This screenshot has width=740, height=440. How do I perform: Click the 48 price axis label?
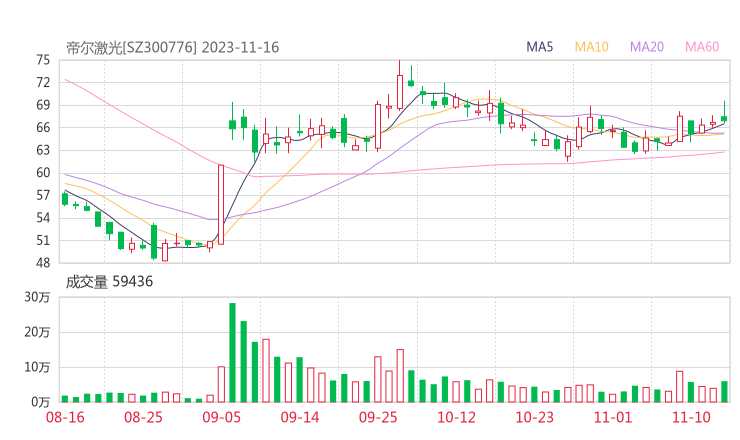click(42, 263)
